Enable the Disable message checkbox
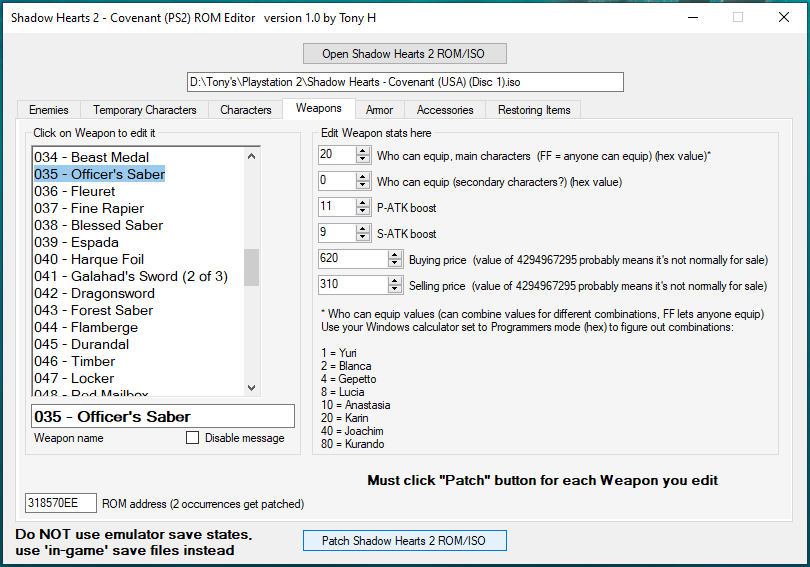The image size is (810, 567). [x=193, y=438]
